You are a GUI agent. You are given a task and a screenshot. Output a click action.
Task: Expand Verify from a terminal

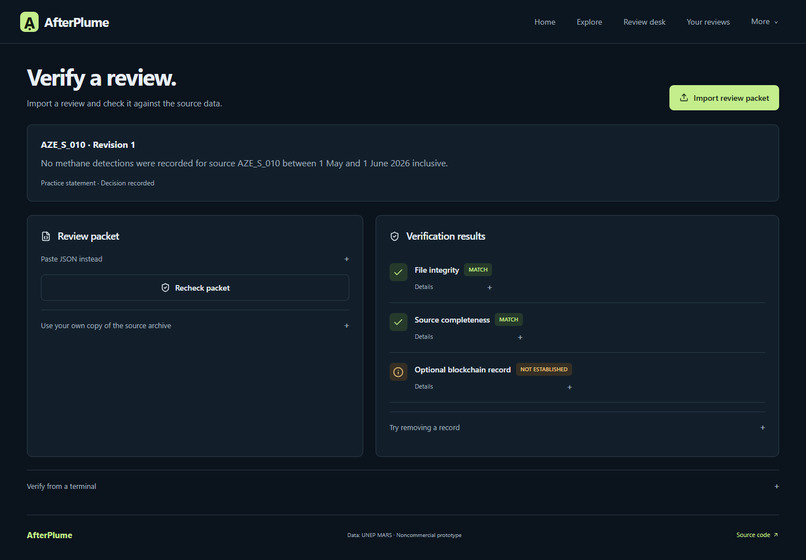pos(402,486)
